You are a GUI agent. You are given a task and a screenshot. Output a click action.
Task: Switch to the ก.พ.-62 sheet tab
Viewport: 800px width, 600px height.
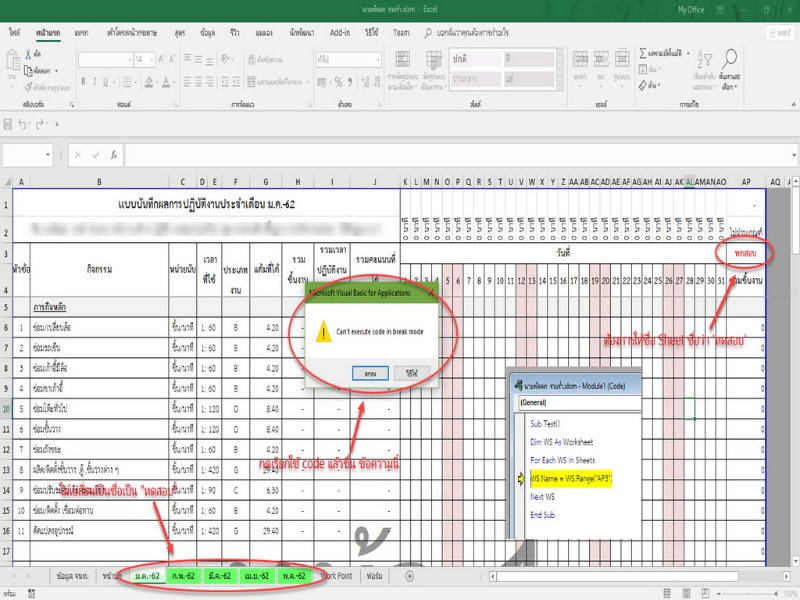[184, 576]
